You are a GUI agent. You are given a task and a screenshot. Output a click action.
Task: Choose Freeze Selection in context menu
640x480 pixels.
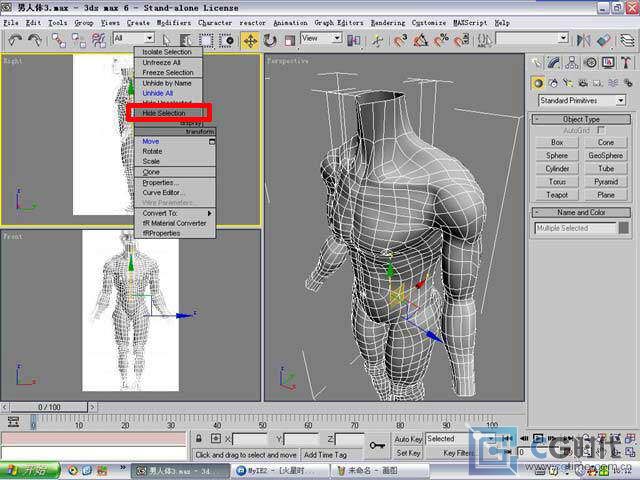[x=168, y=73]
